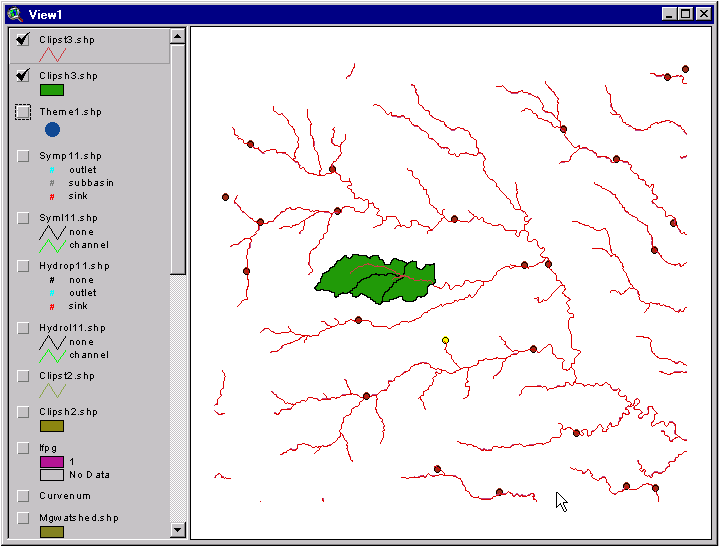Select the Hydrop11.shp theme name
720x547 pixels.
74,266
